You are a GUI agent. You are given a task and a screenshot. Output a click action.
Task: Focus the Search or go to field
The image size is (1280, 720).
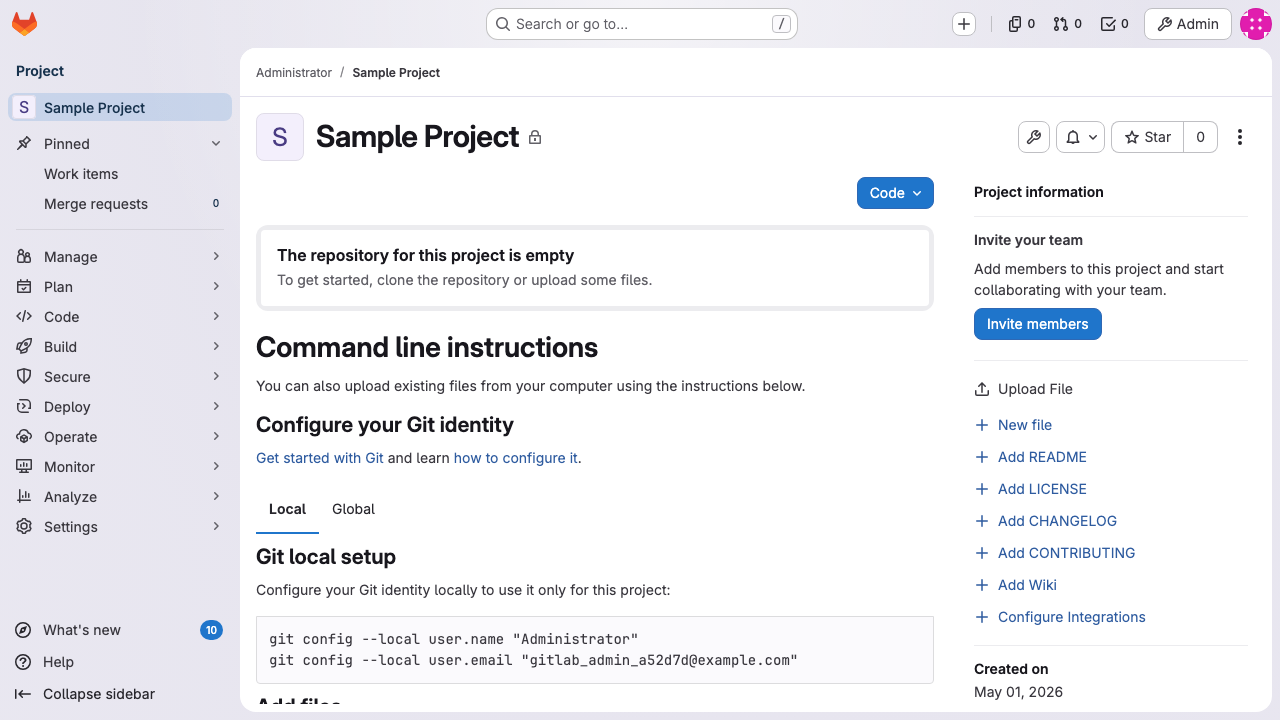(642, 24)
